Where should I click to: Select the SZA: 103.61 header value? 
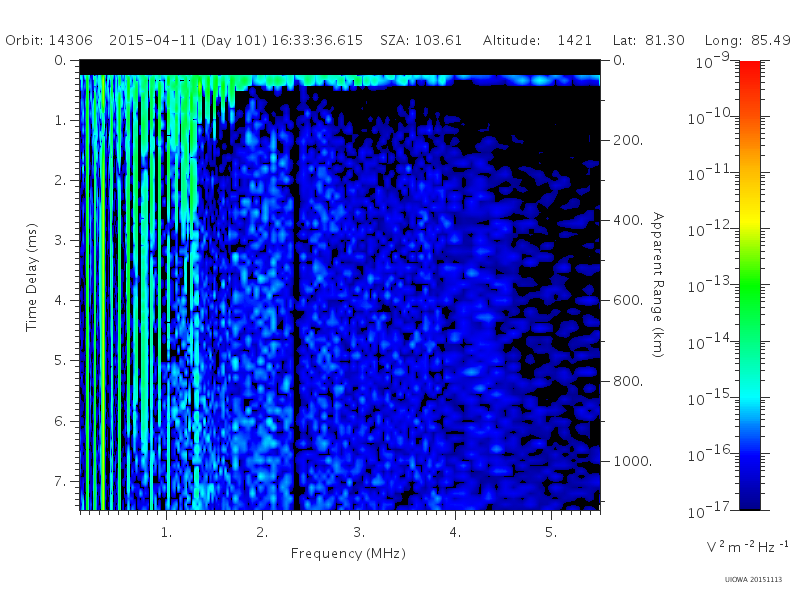421,40
